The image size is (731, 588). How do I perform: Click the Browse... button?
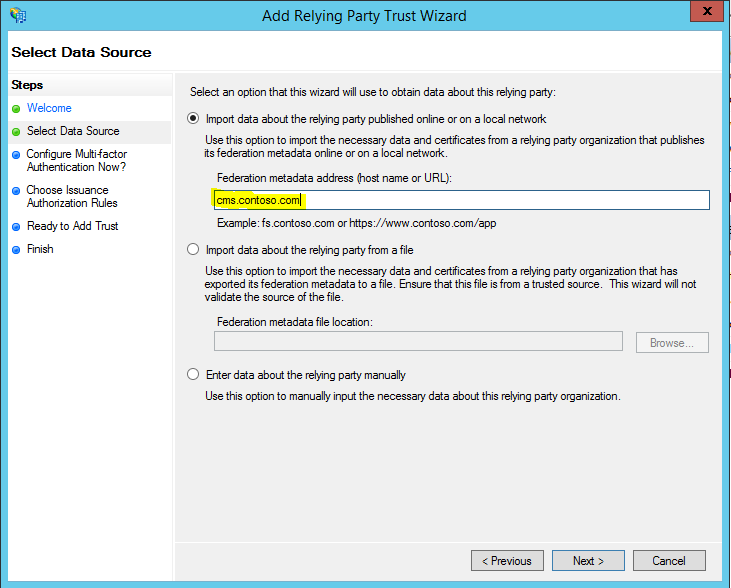(672, 343)
